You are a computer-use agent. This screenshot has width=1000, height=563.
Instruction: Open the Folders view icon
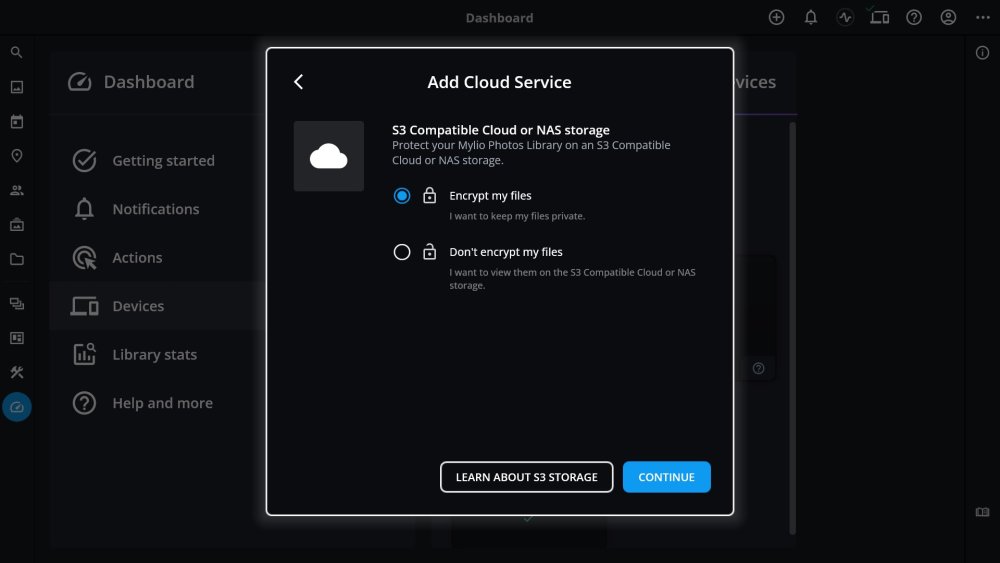[17, 259]
